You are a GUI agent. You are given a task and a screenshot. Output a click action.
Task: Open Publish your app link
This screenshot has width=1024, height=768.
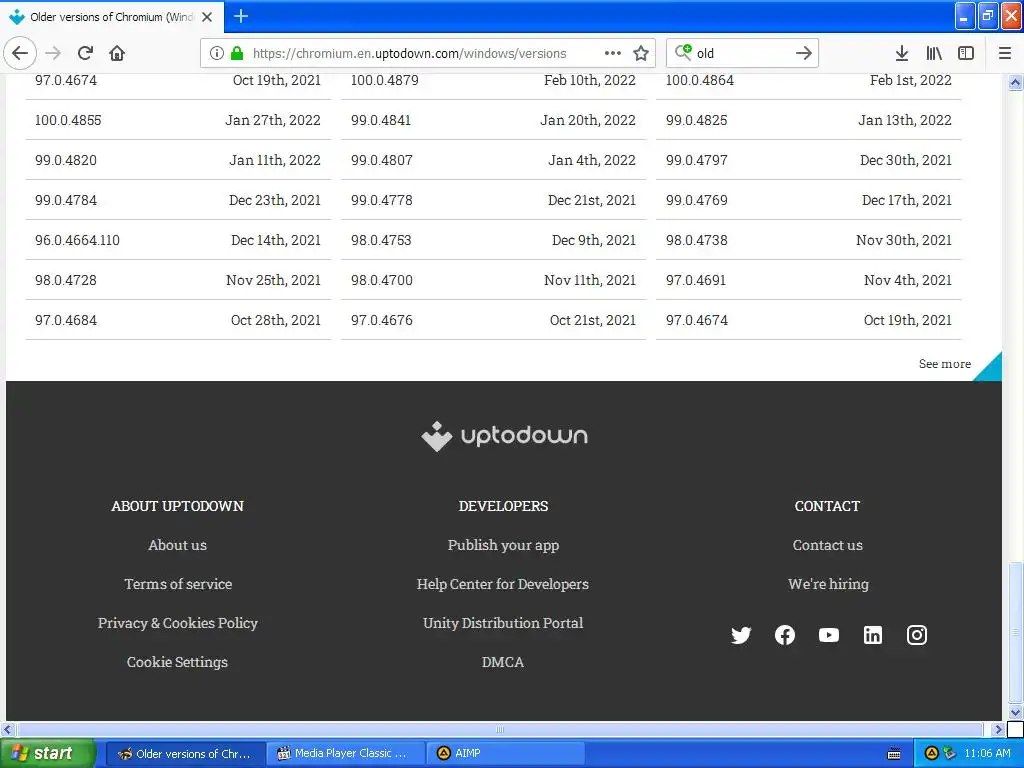click(x=504, y=545)
